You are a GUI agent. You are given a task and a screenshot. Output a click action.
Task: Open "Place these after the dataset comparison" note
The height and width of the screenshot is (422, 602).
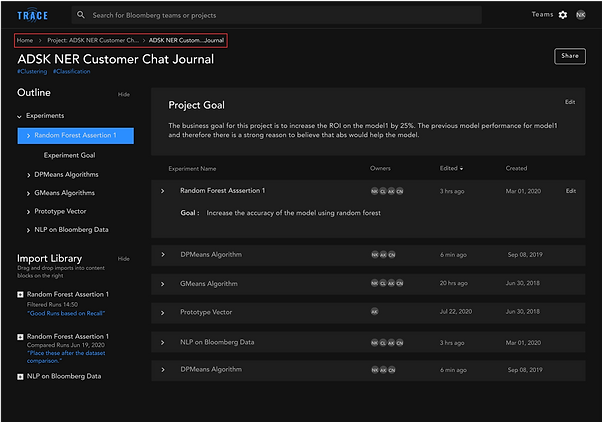point(66,357)
